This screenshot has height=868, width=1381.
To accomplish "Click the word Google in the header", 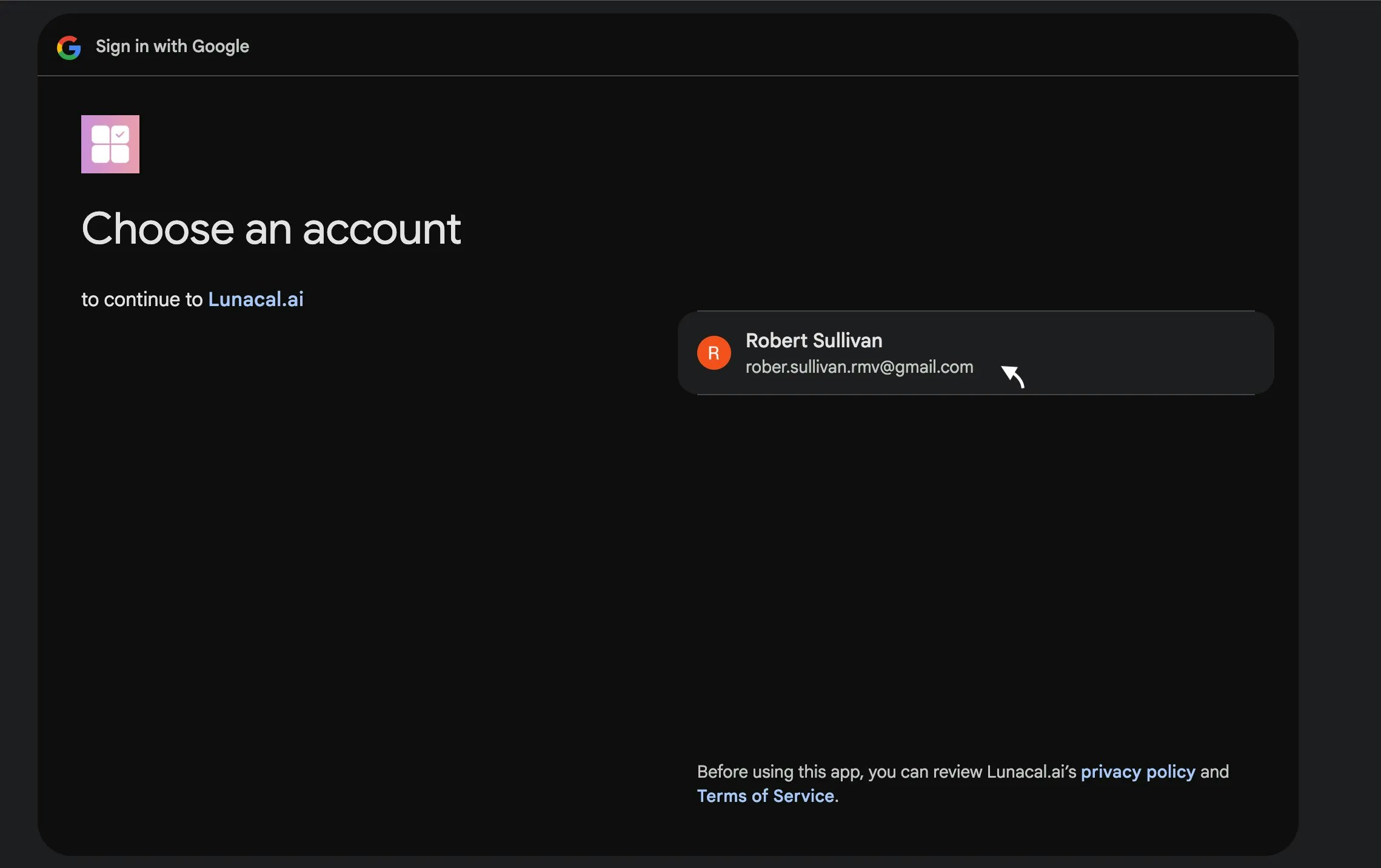I will 220,47.
